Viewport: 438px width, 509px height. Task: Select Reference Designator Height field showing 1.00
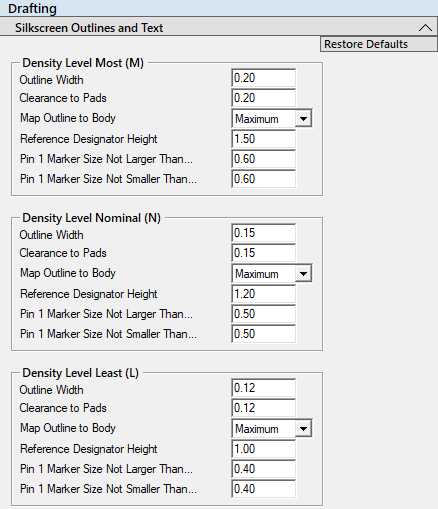(x=263, y=449)
